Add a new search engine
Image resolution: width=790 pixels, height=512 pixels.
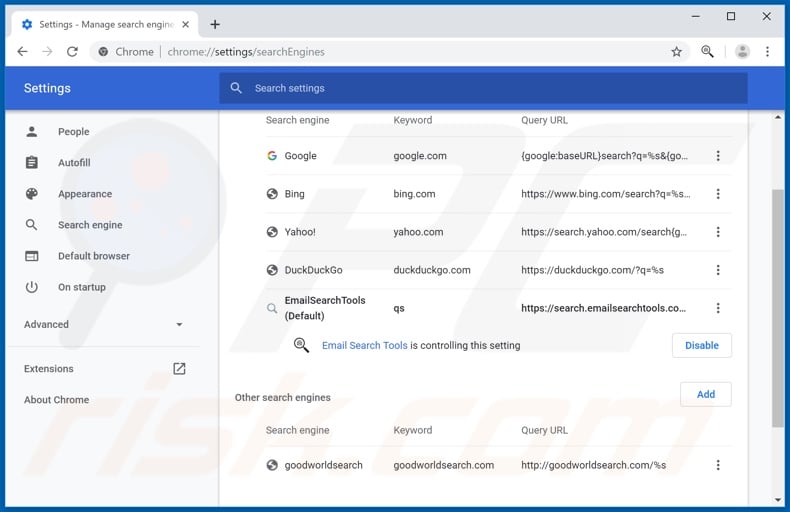click(705, 394)
